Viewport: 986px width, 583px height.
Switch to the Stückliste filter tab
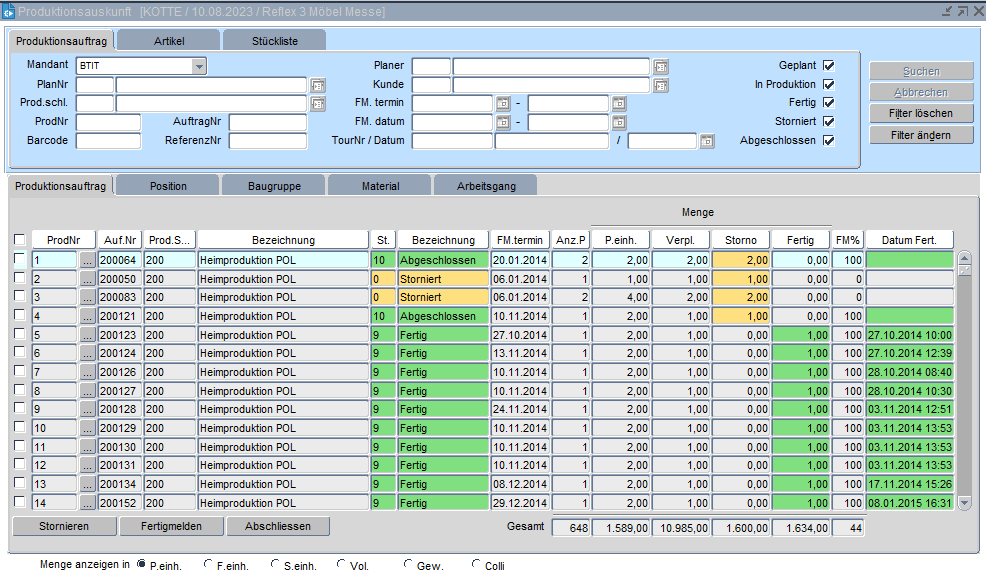[x=274, y=40]
